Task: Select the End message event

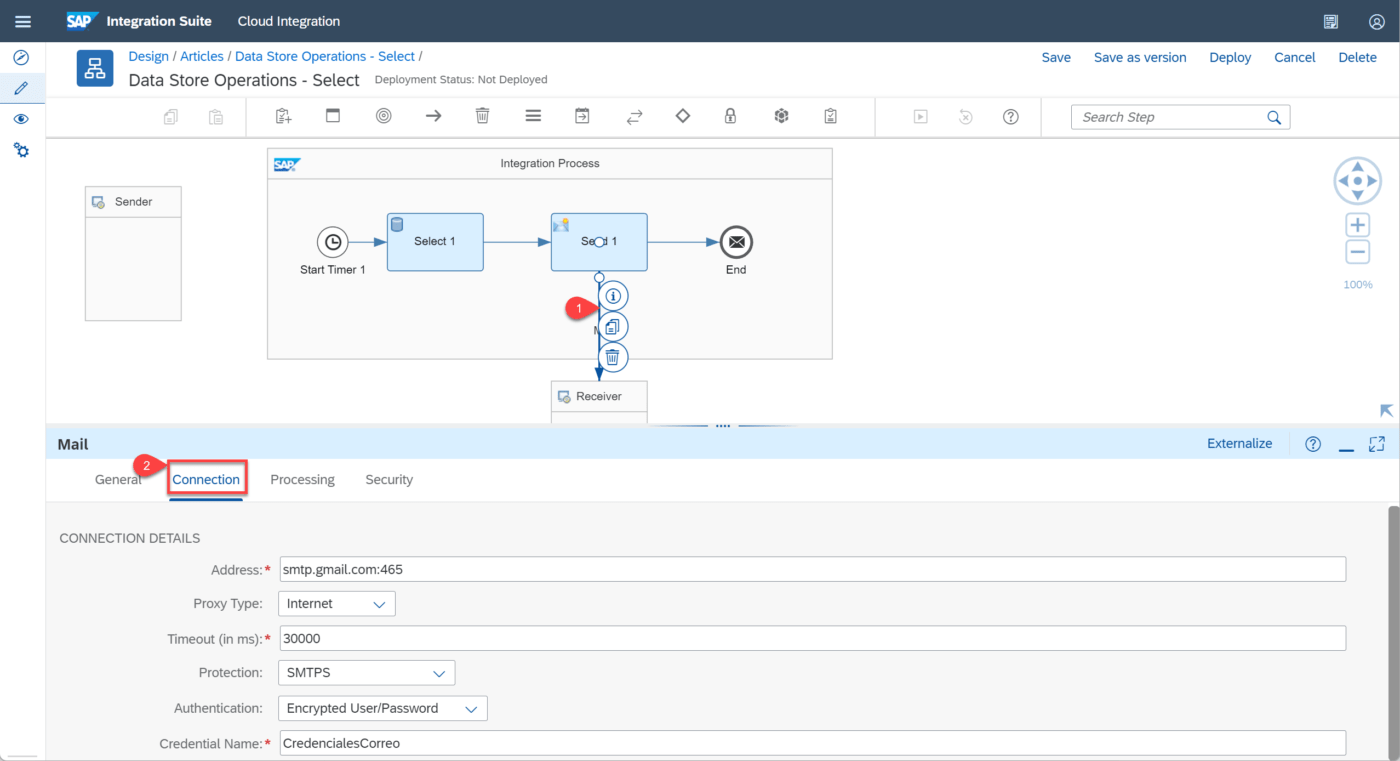Action: tap(736, 242)
